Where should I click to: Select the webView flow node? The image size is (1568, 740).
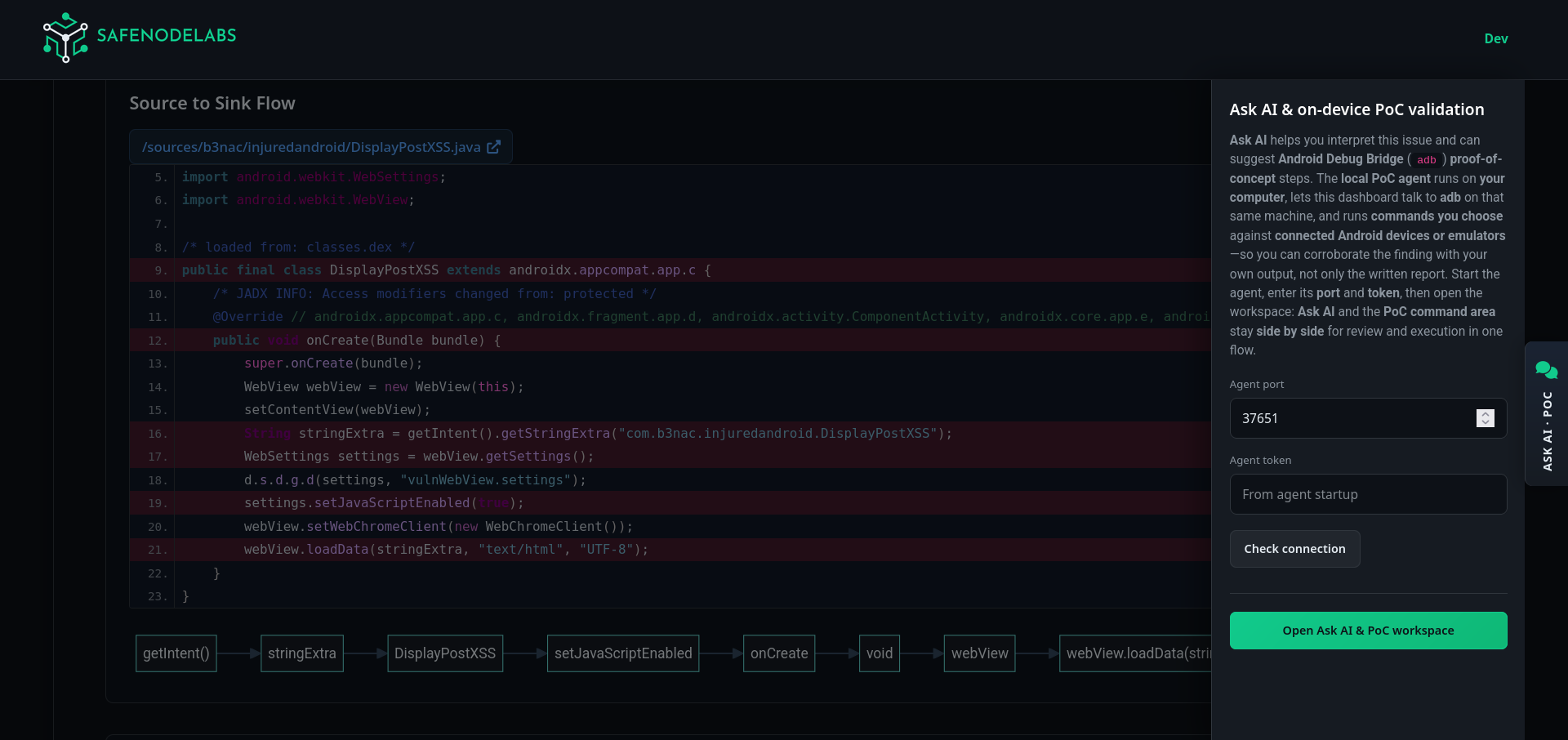tap(980, 653)
